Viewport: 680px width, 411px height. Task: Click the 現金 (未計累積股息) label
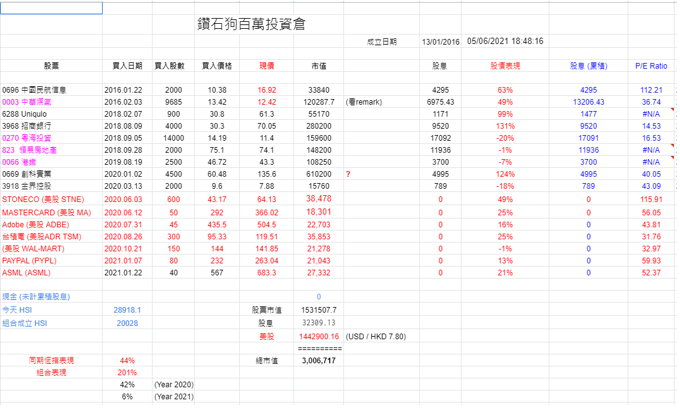[36, 297]
